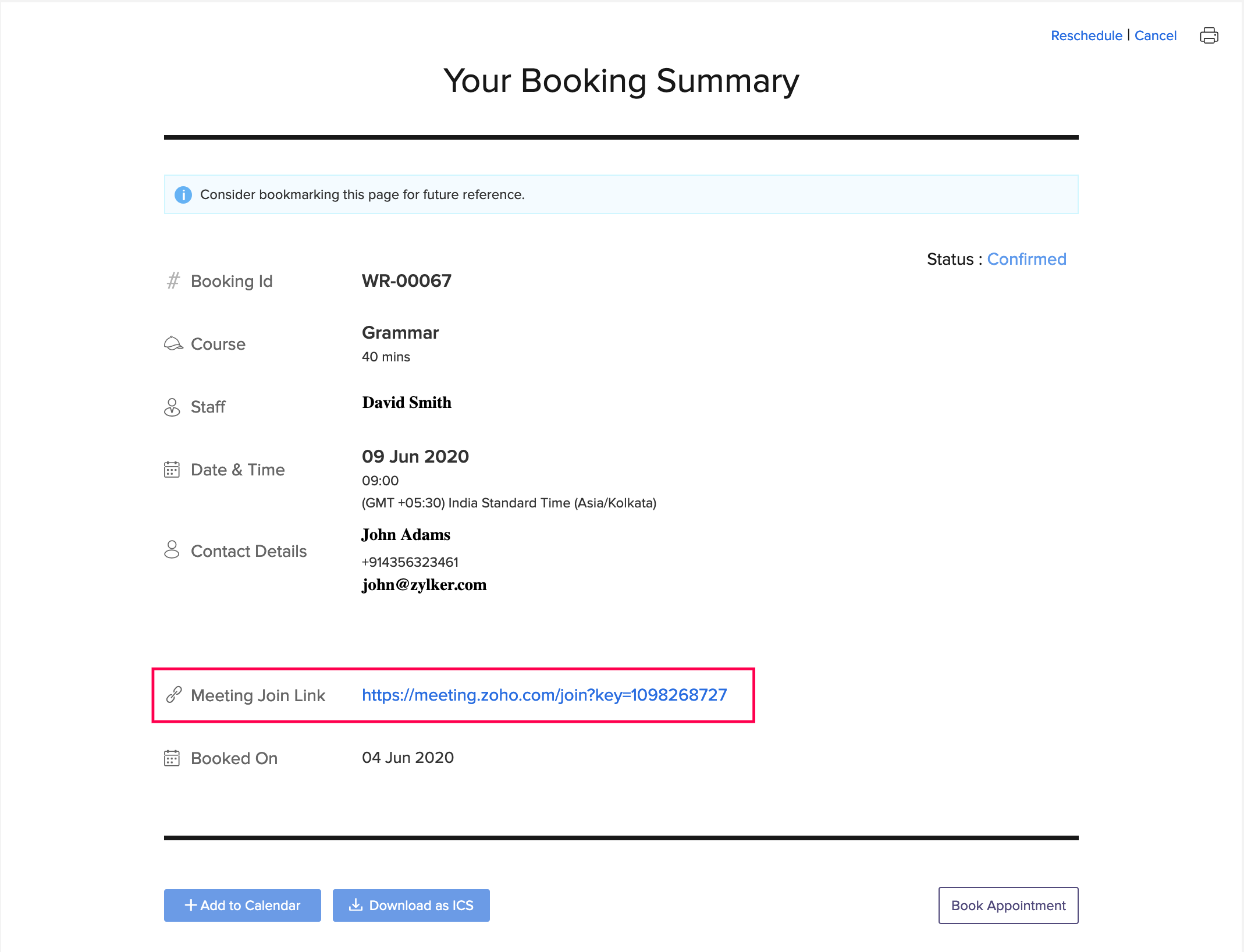1244x952 pixels.
Task: Click the blue info icon in banner
Action: click(183, 195)
